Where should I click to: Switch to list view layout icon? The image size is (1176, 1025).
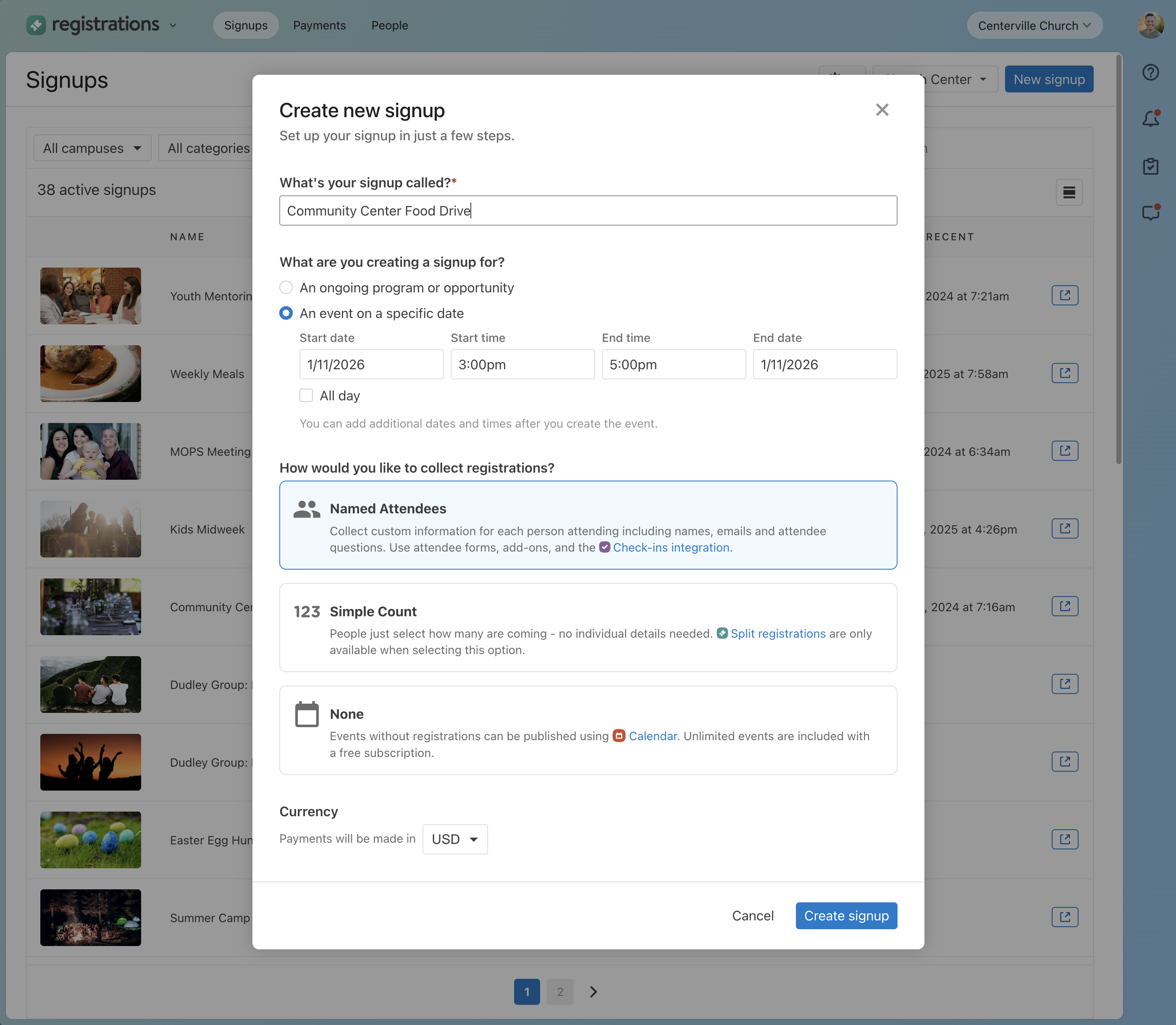click(x=1068, y=193)
